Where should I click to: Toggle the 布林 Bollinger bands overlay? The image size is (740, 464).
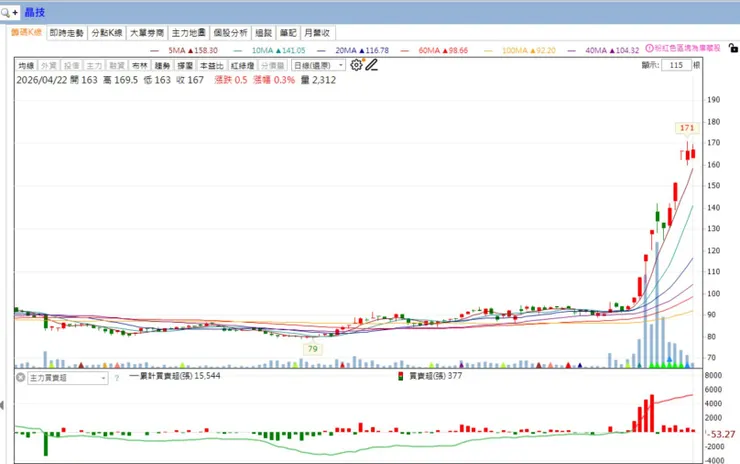tap(140, 66)
